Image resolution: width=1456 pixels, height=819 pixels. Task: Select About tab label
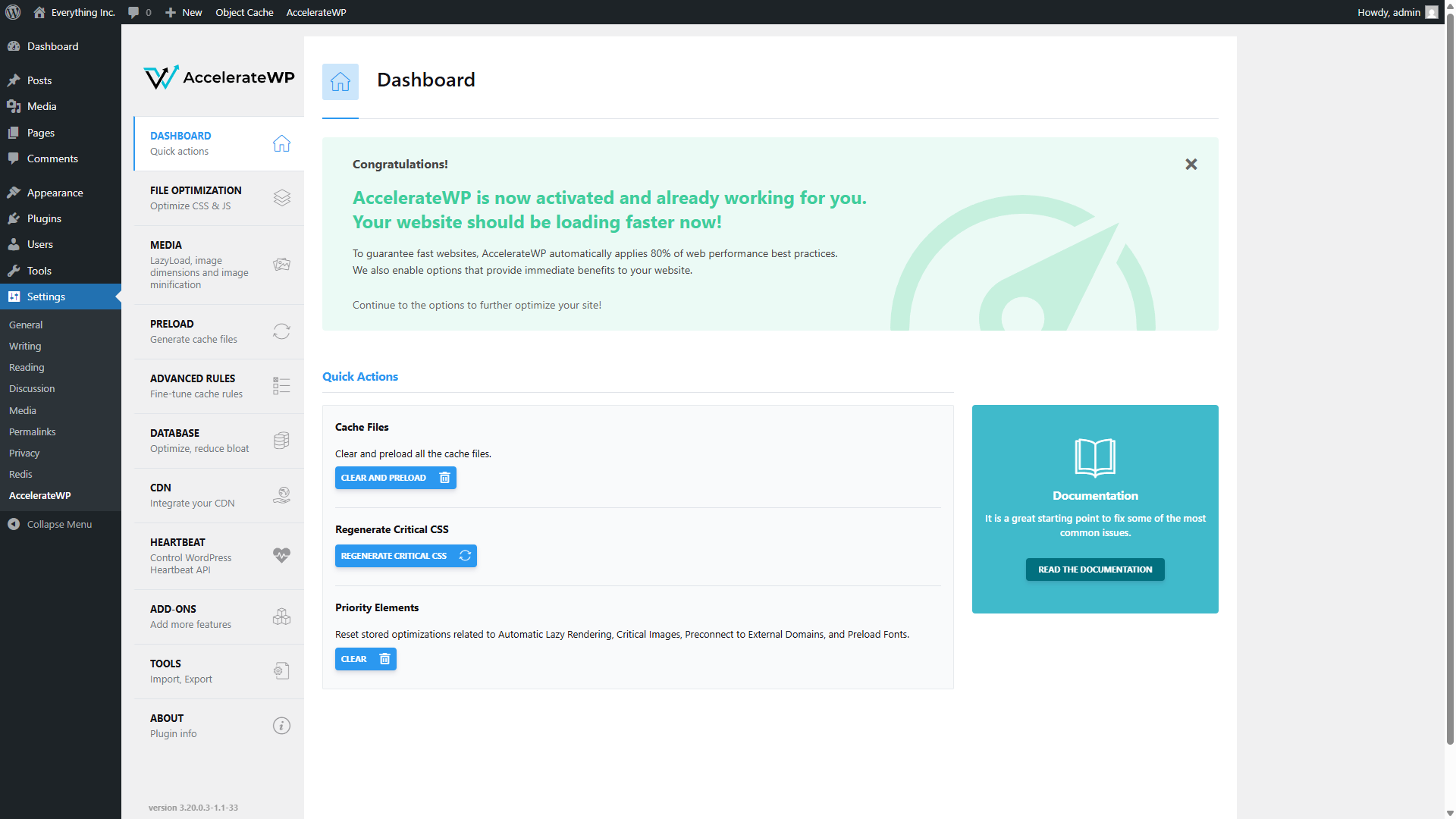(x=167, y=718)
